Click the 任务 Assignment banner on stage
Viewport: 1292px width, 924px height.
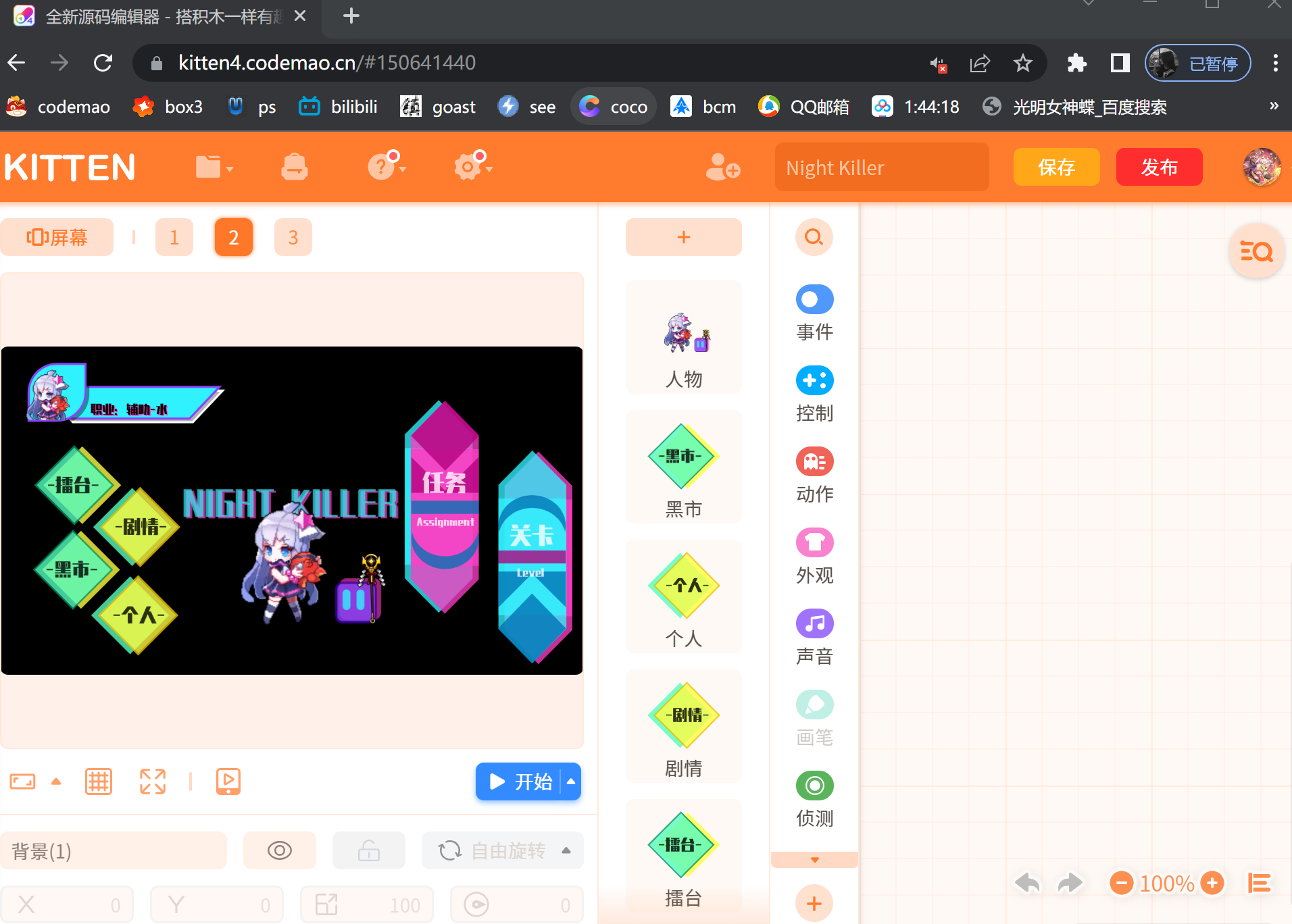pyautogui.click(x=443, y=507)
